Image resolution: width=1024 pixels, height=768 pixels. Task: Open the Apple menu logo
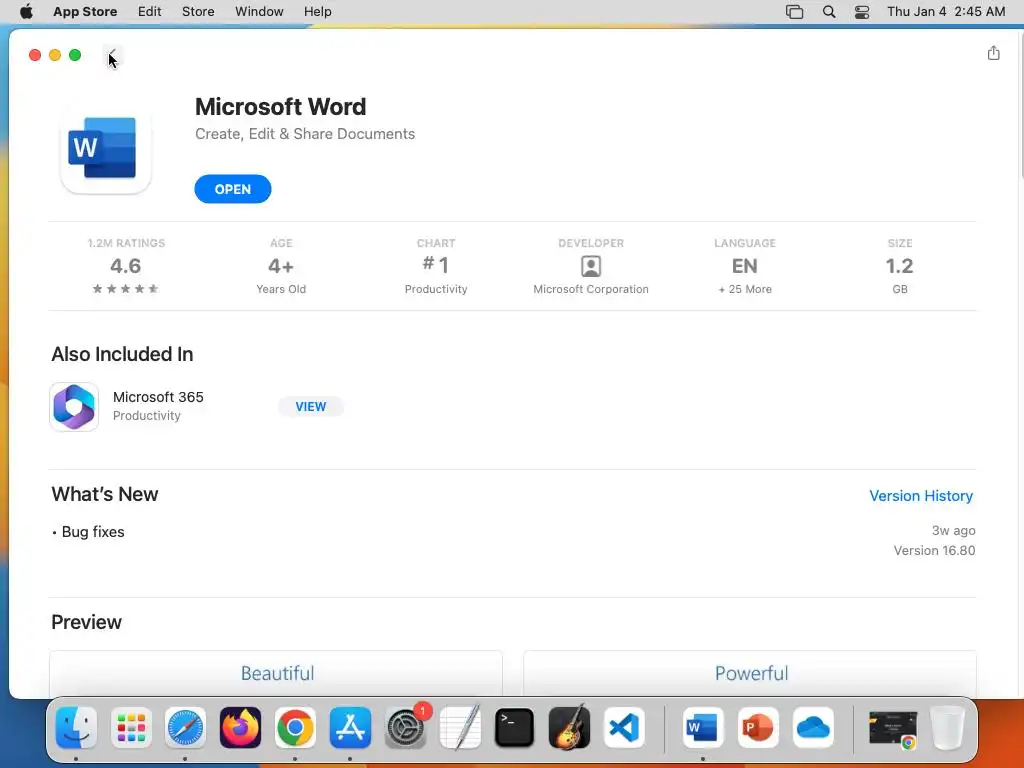(26, 11)
